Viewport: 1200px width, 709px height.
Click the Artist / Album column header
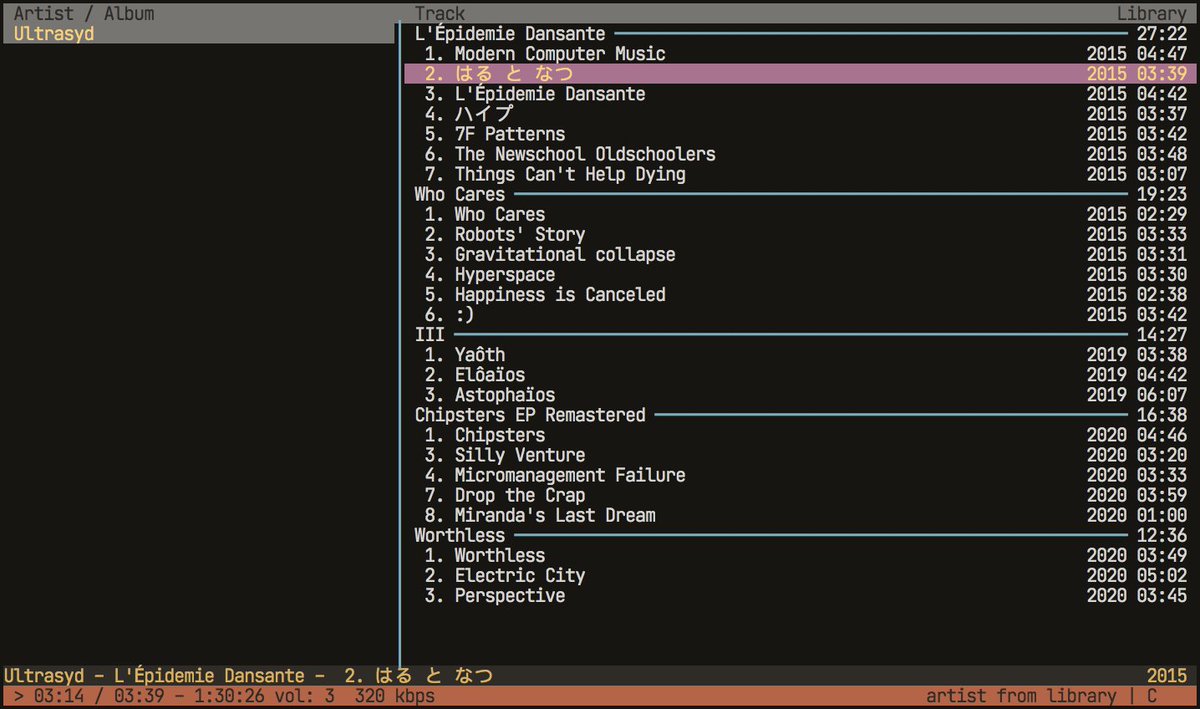[x=84, y=13]
